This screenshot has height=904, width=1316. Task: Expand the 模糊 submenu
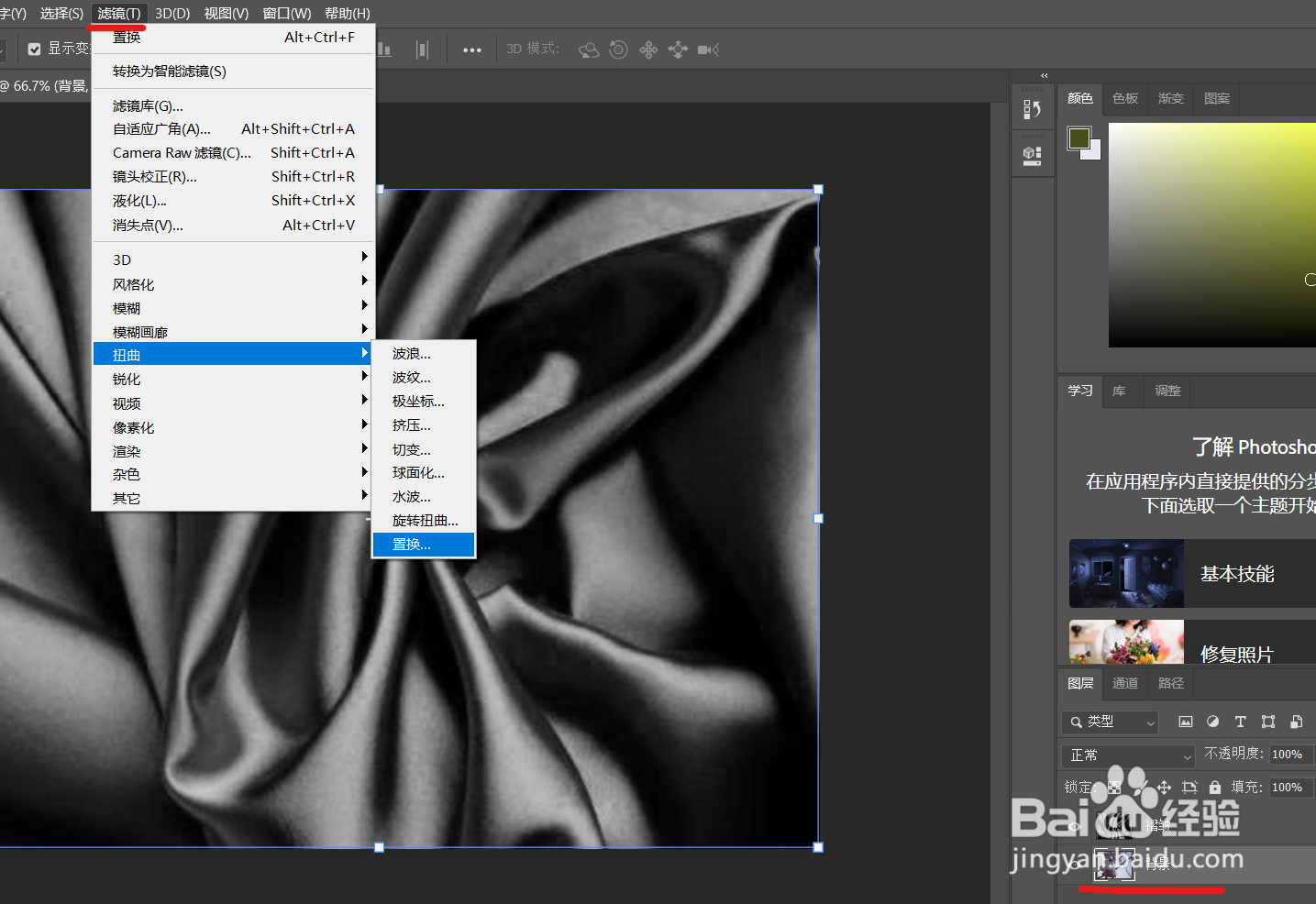click(234, 308)
